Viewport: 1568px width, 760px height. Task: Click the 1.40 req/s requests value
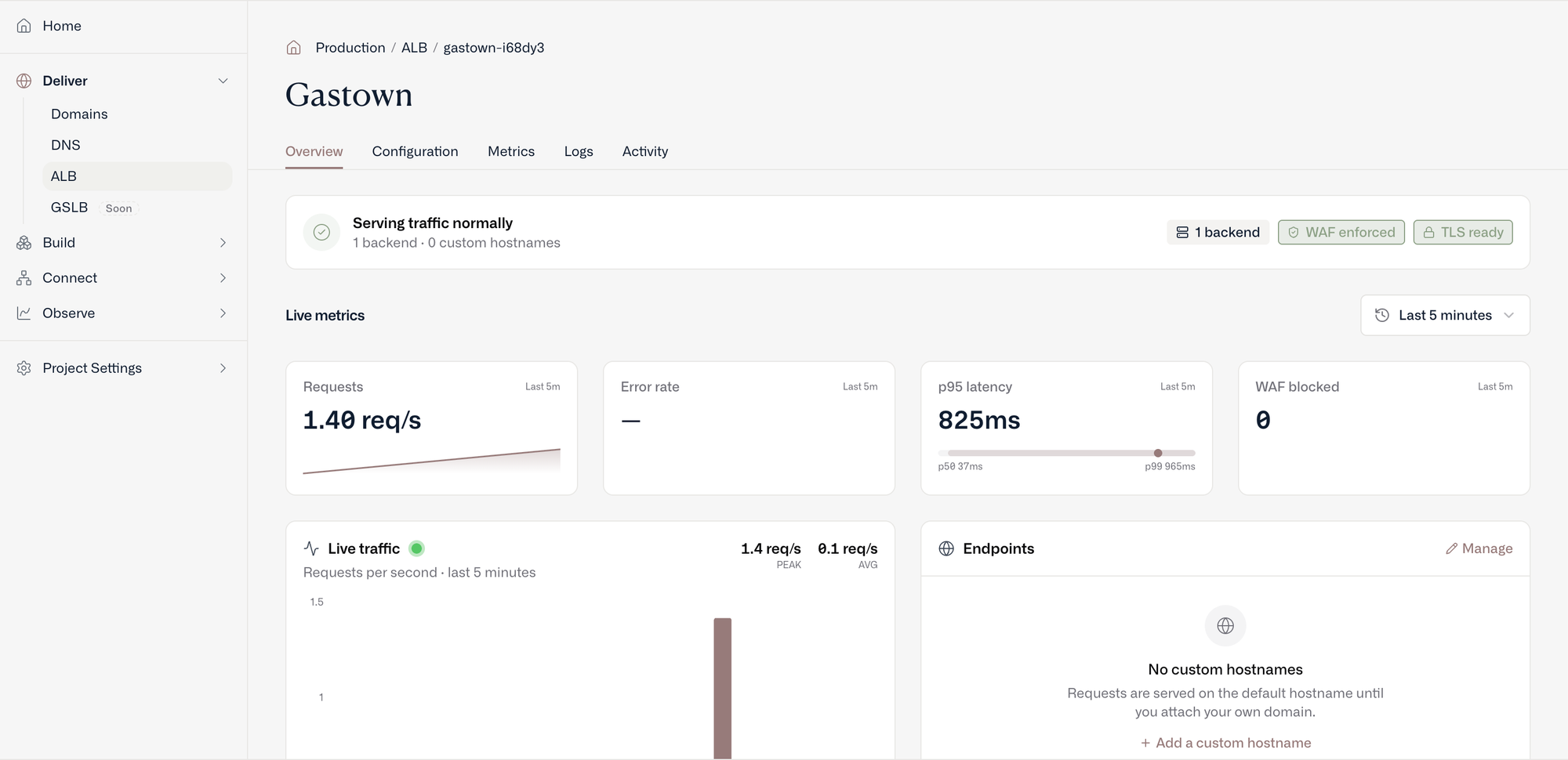pos(362,421)
